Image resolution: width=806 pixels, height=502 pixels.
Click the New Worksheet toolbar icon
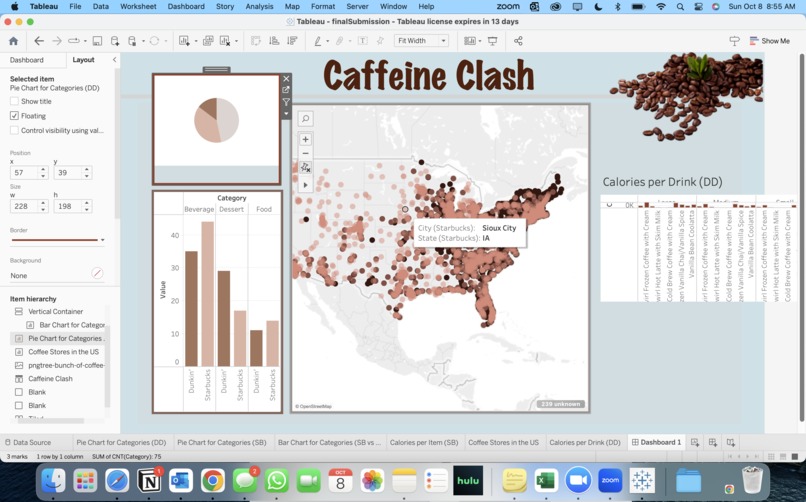pos(184,41)
